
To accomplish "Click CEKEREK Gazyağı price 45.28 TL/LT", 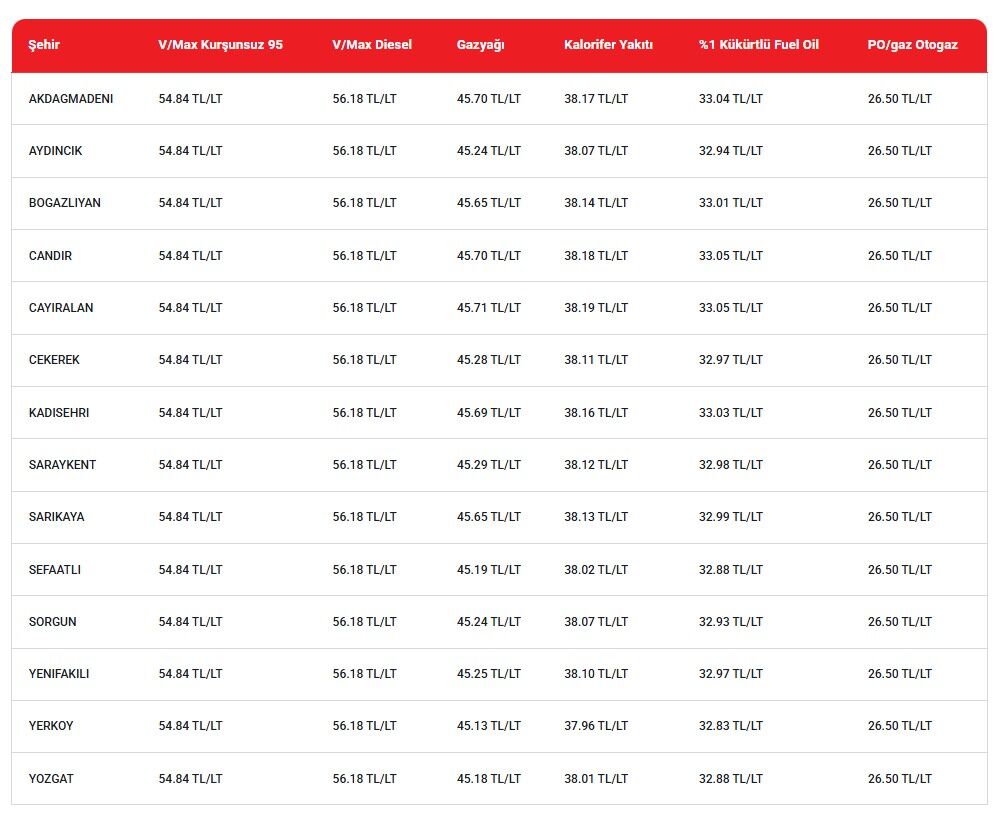I will (488, 360).
